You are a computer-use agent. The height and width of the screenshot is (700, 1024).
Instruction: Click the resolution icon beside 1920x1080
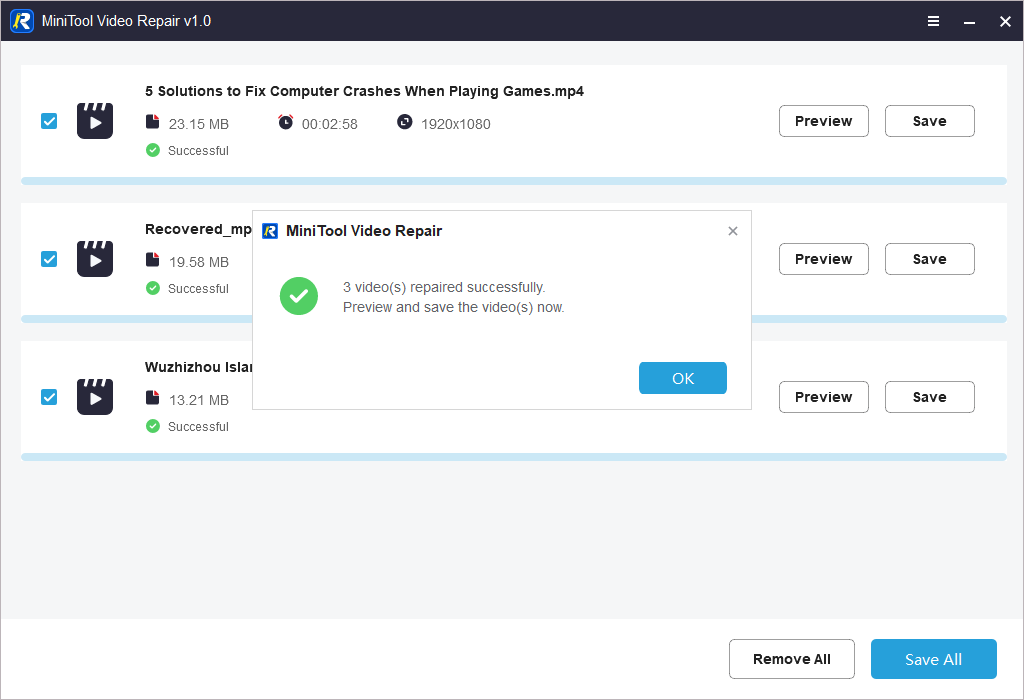[404, 122]
